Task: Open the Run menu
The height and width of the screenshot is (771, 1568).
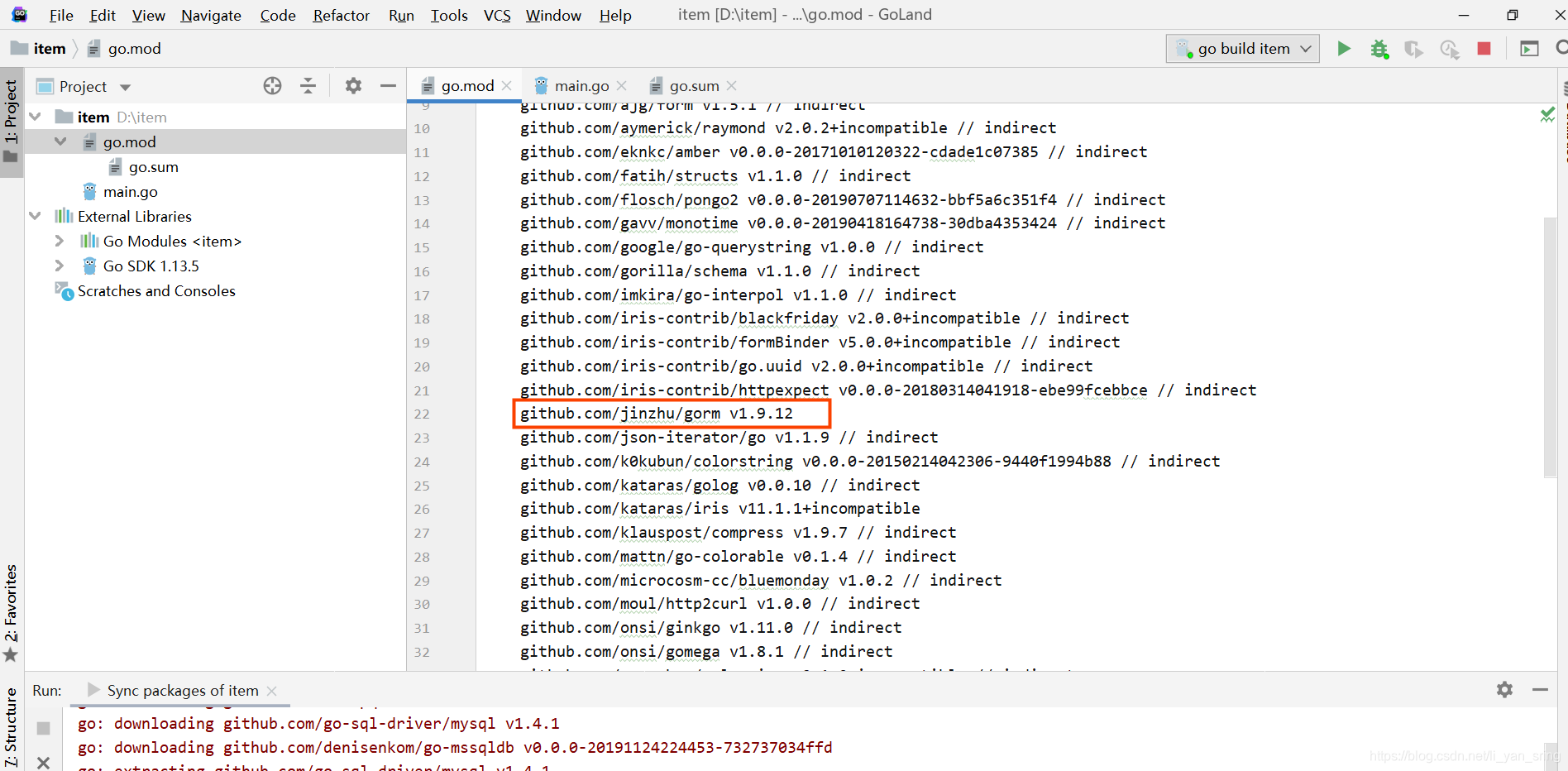Action: coord(401,15)
